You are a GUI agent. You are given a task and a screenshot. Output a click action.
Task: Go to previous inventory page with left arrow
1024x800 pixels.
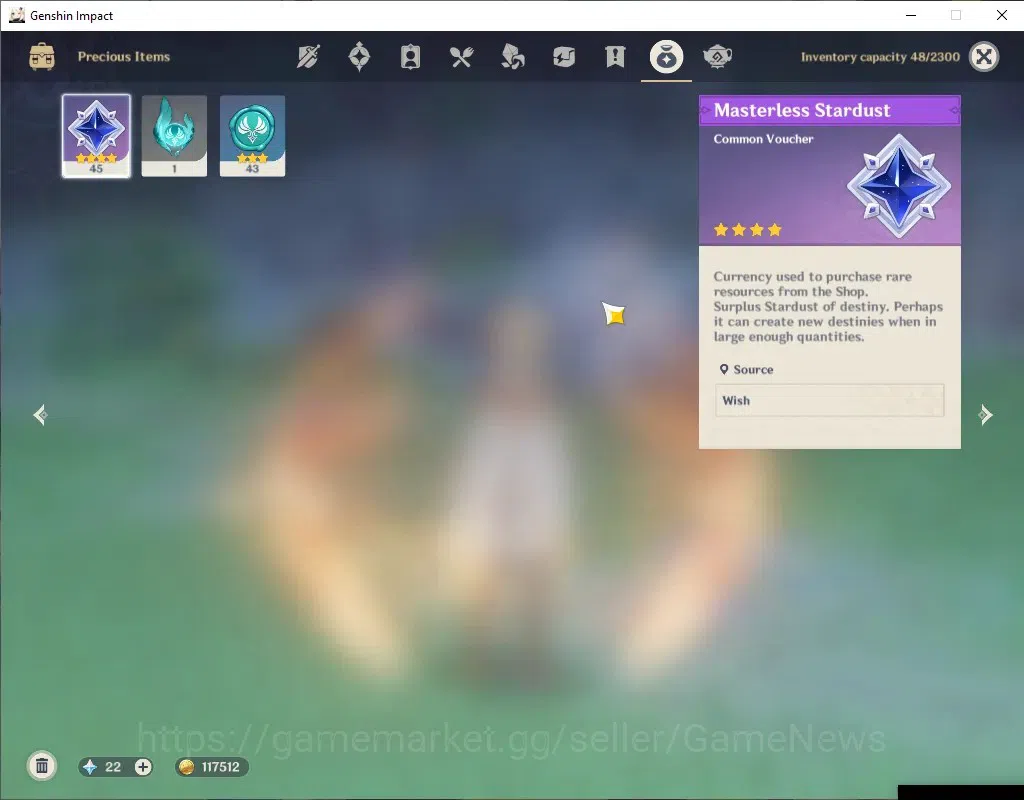(x=40, y=415)
